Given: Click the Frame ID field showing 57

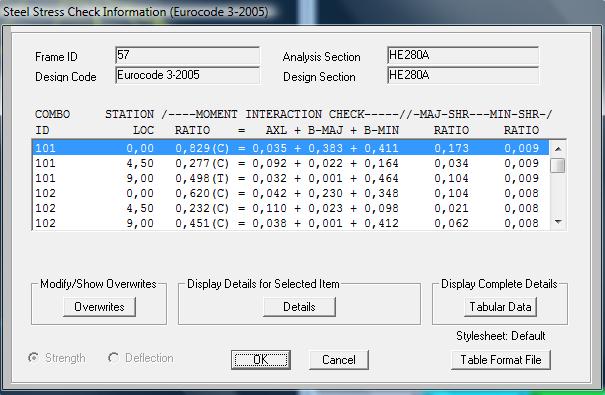Looking at the screenshot, I should click(x=187, y=55).
